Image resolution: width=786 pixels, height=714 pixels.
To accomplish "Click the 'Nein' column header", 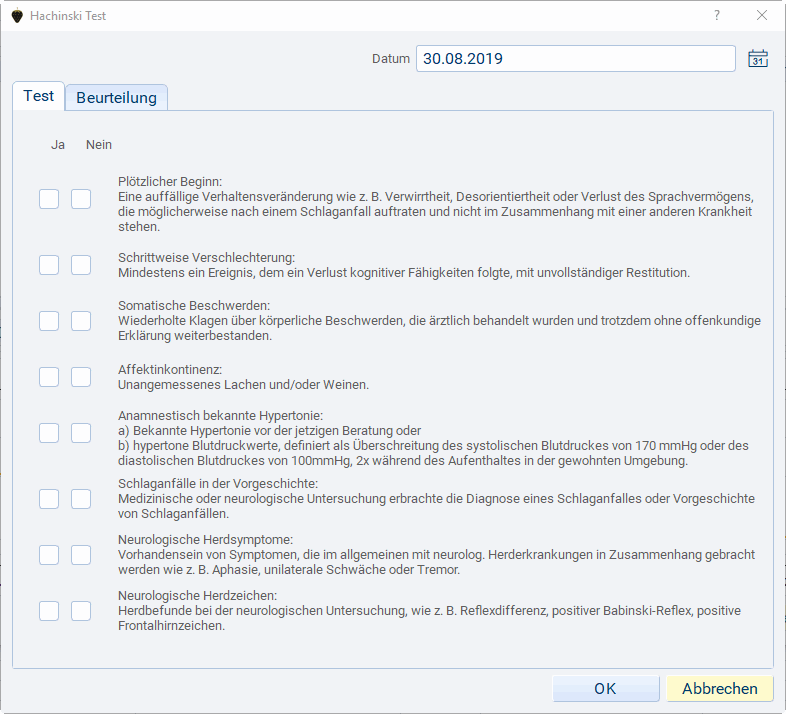I will pyautogui.click(x=99, y=145).
